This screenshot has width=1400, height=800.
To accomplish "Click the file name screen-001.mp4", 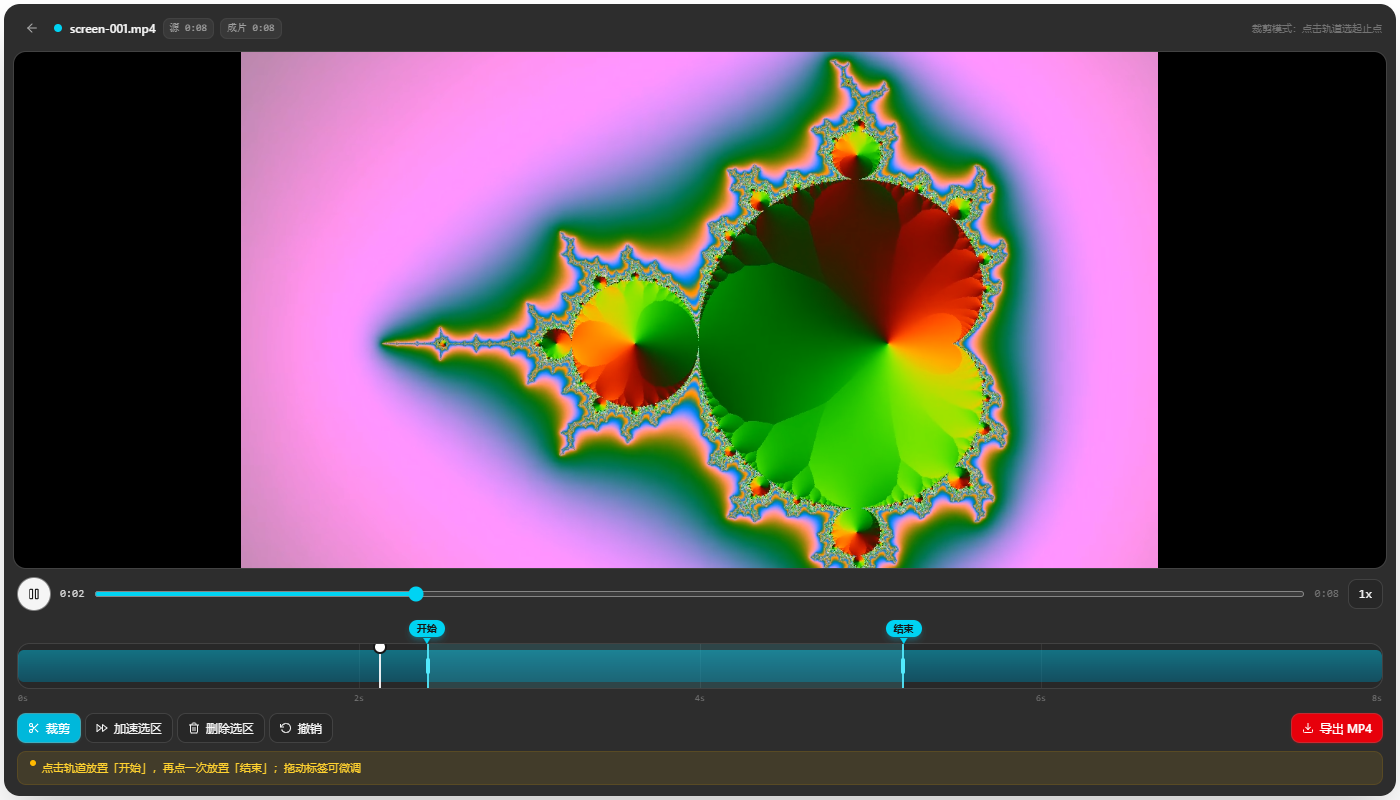I will pos(113,29).
